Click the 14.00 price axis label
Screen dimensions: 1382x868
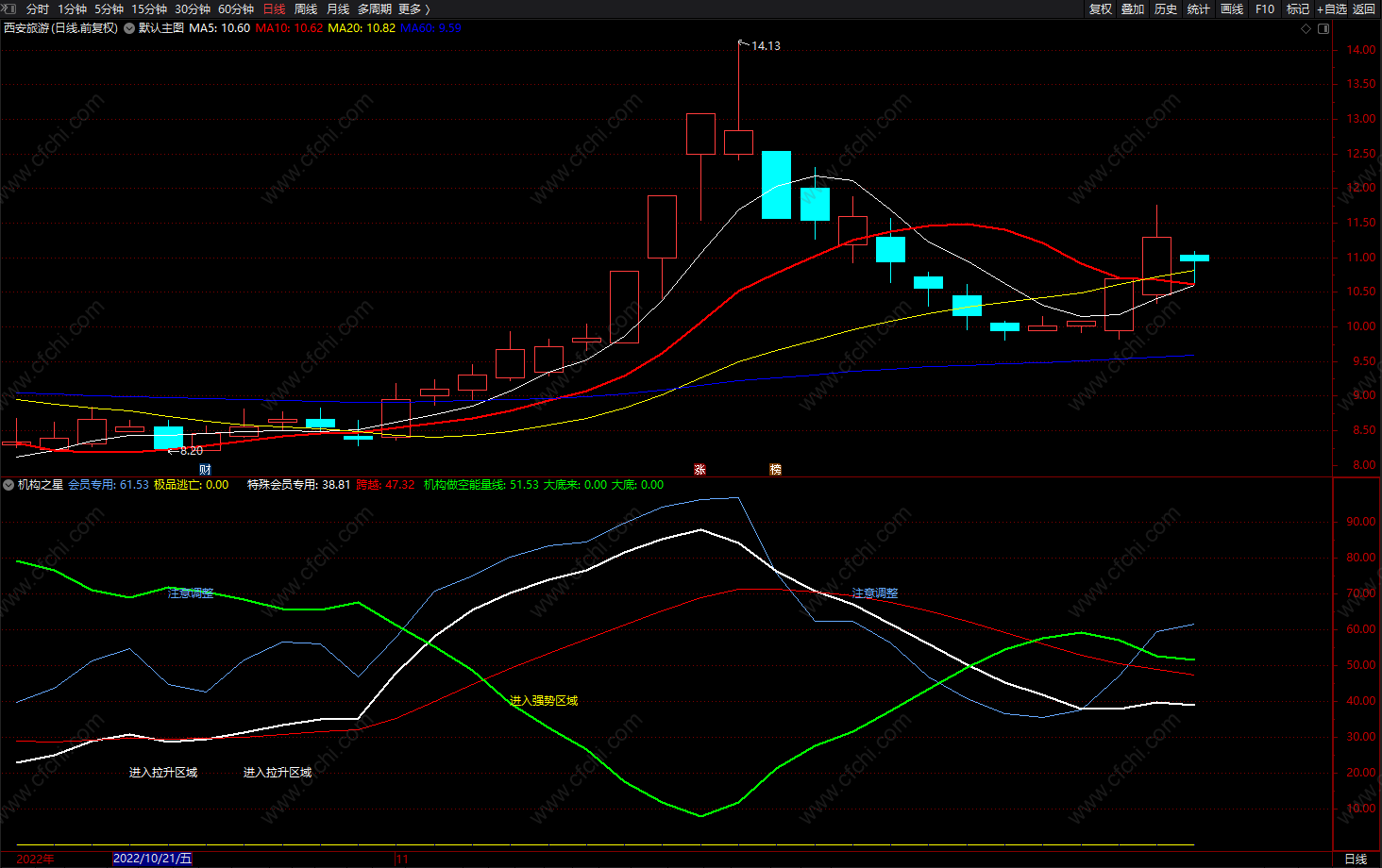coord(1361,50)
